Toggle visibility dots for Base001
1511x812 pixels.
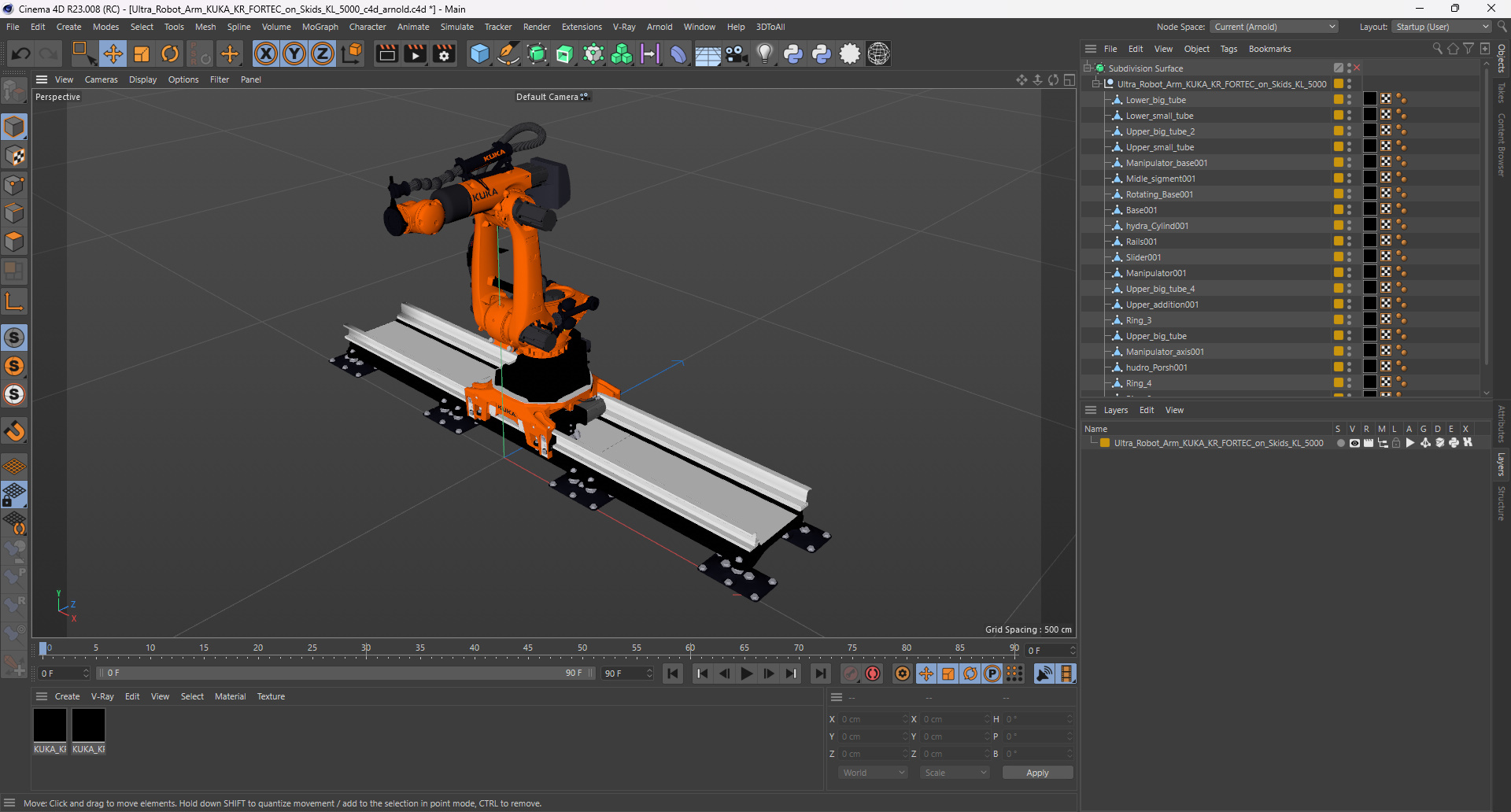(x=1349, y=210)
